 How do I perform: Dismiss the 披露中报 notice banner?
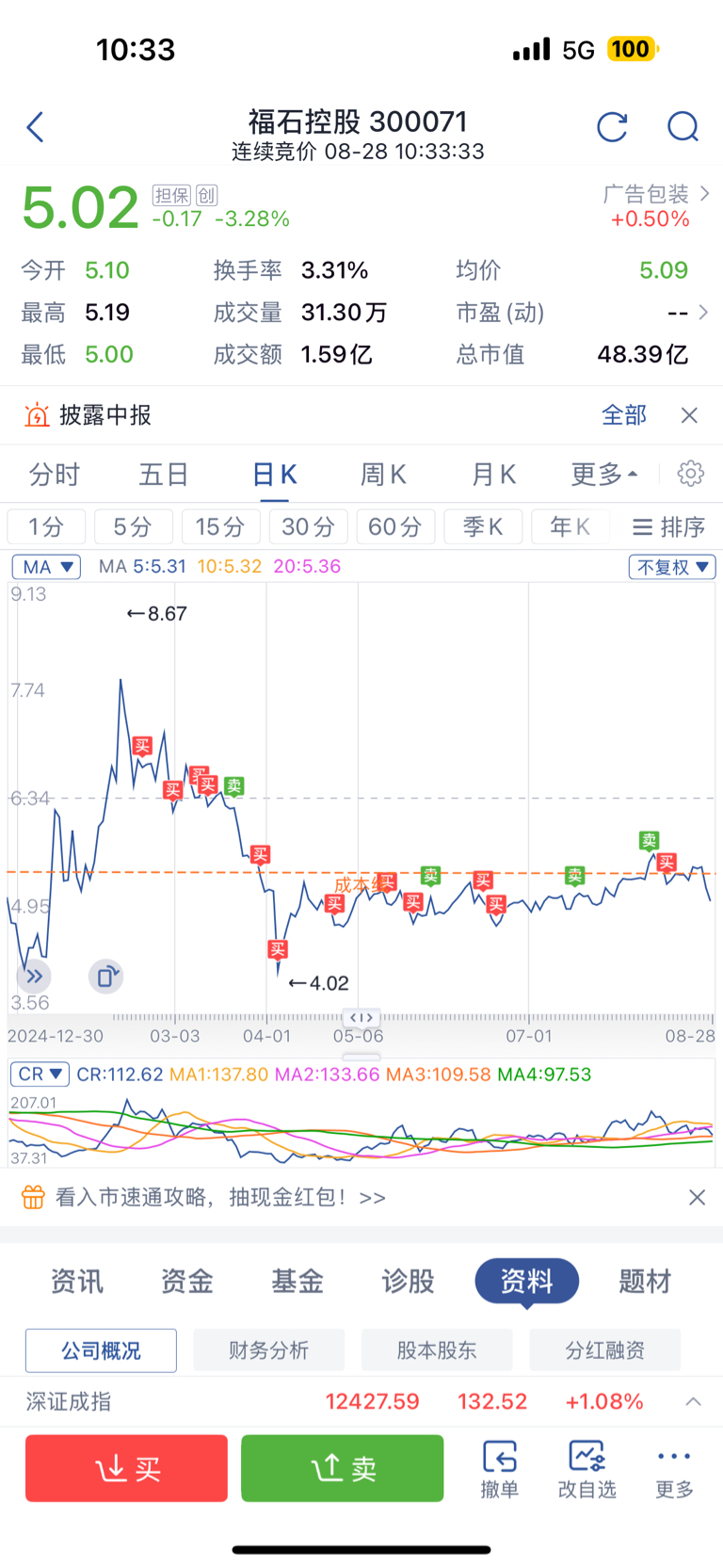tap(689, 415)
